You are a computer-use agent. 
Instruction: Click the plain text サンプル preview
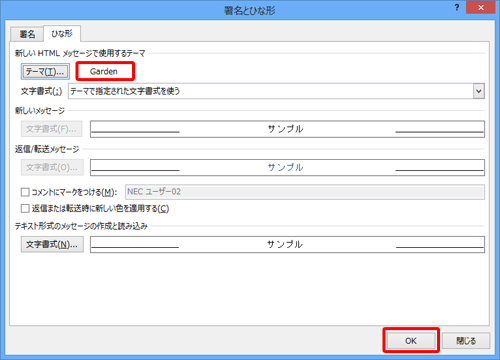(x=287, y=245)
